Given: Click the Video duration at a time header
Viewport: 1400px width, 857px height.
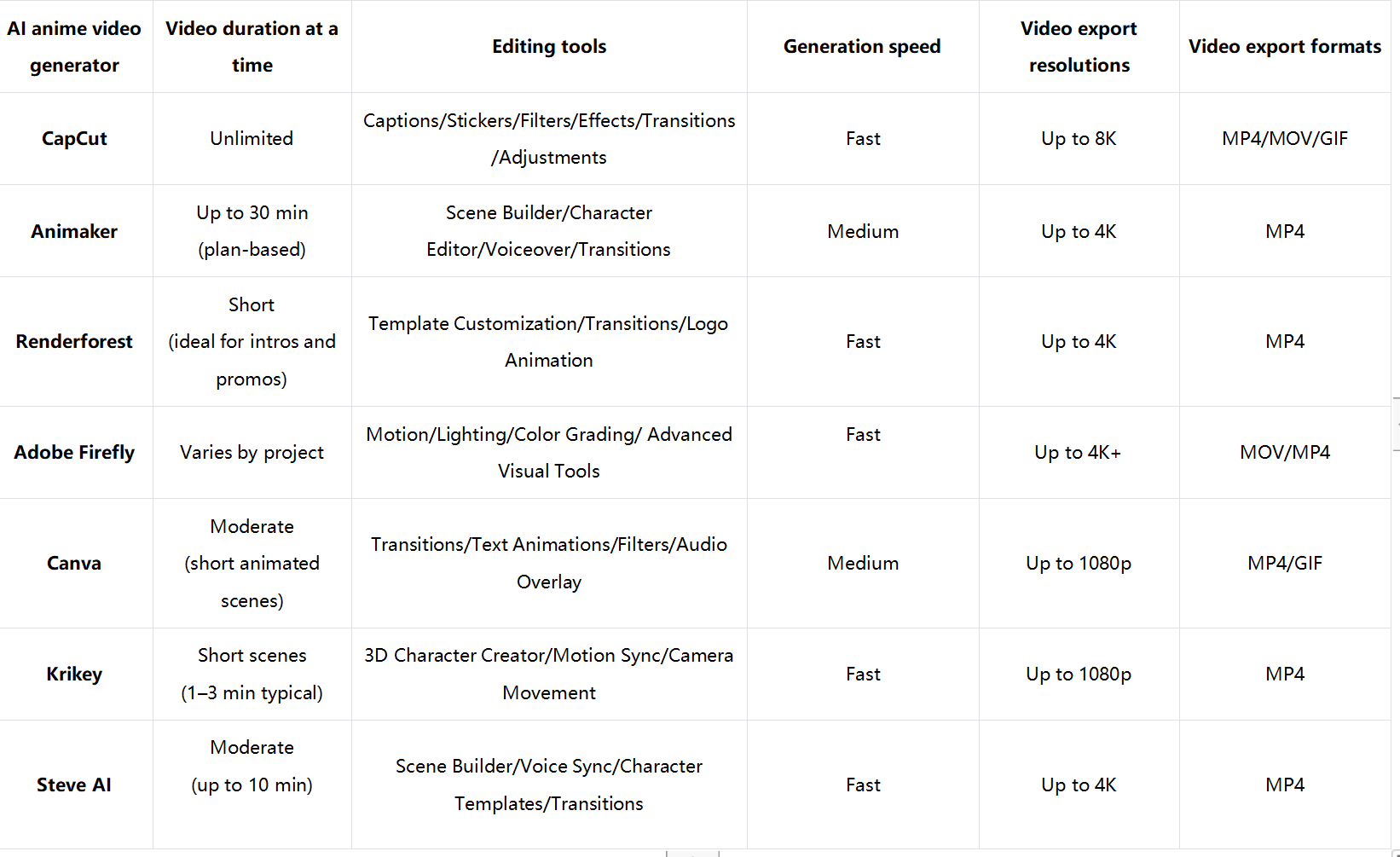Looking at the screenshot, I should pyautogui.click(x=252, y=47).
